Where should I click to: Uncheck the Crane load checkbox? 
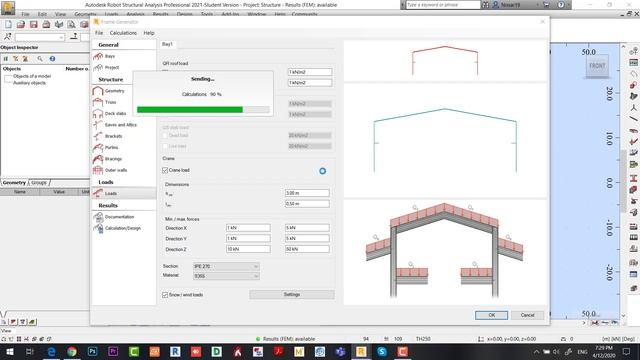[x=165, y=170]
